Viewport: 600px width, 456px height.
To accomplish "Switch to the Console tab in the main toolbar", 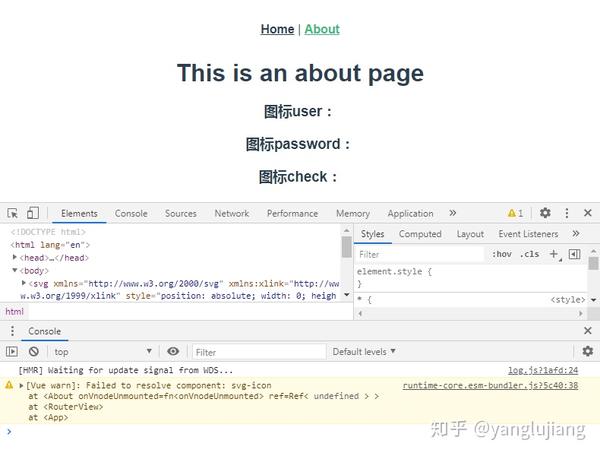I will [131, 213].
